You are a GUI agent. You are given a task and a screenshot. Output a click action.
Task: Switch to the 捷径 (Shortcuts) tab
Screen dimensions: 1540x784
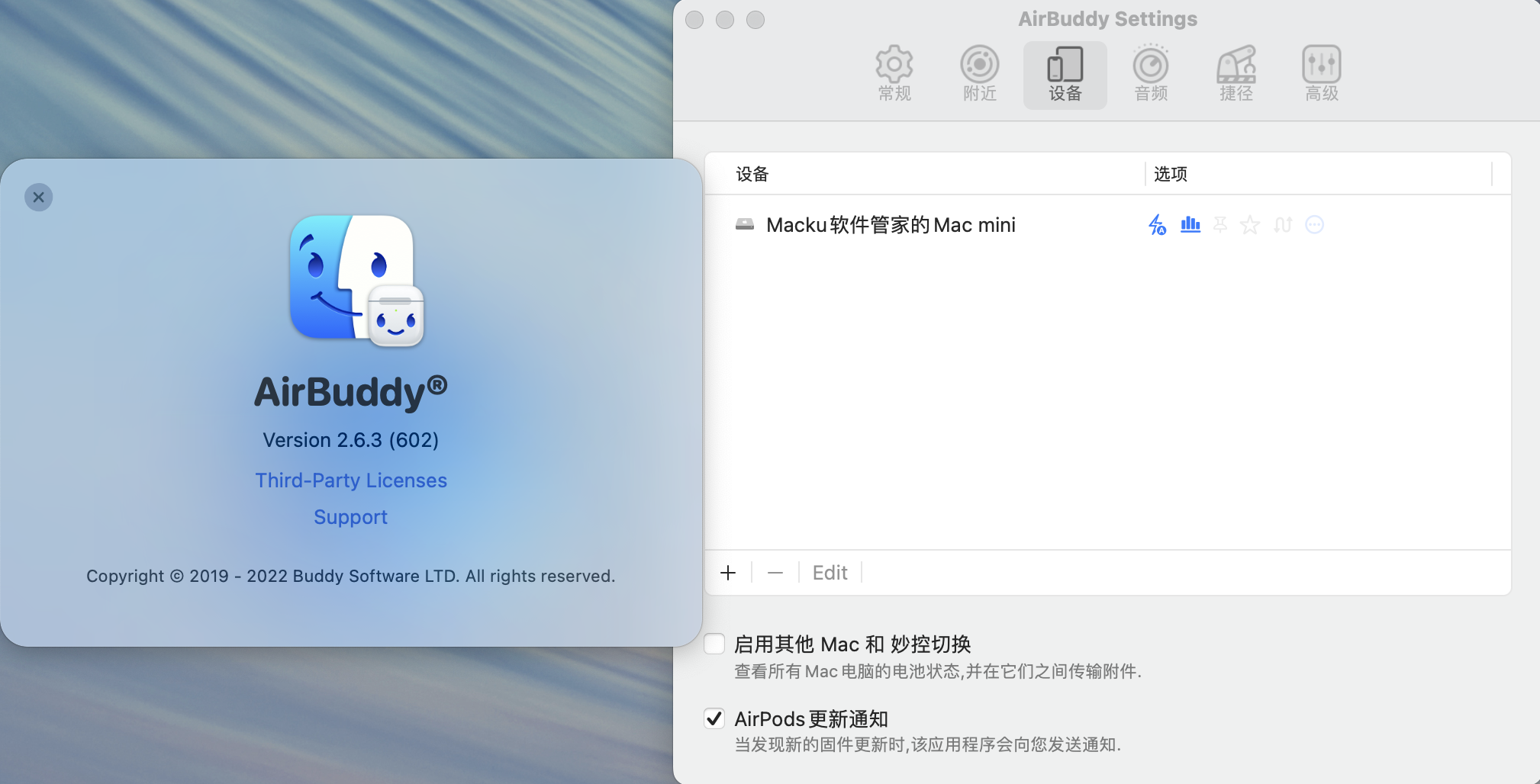coord(1236,75)
